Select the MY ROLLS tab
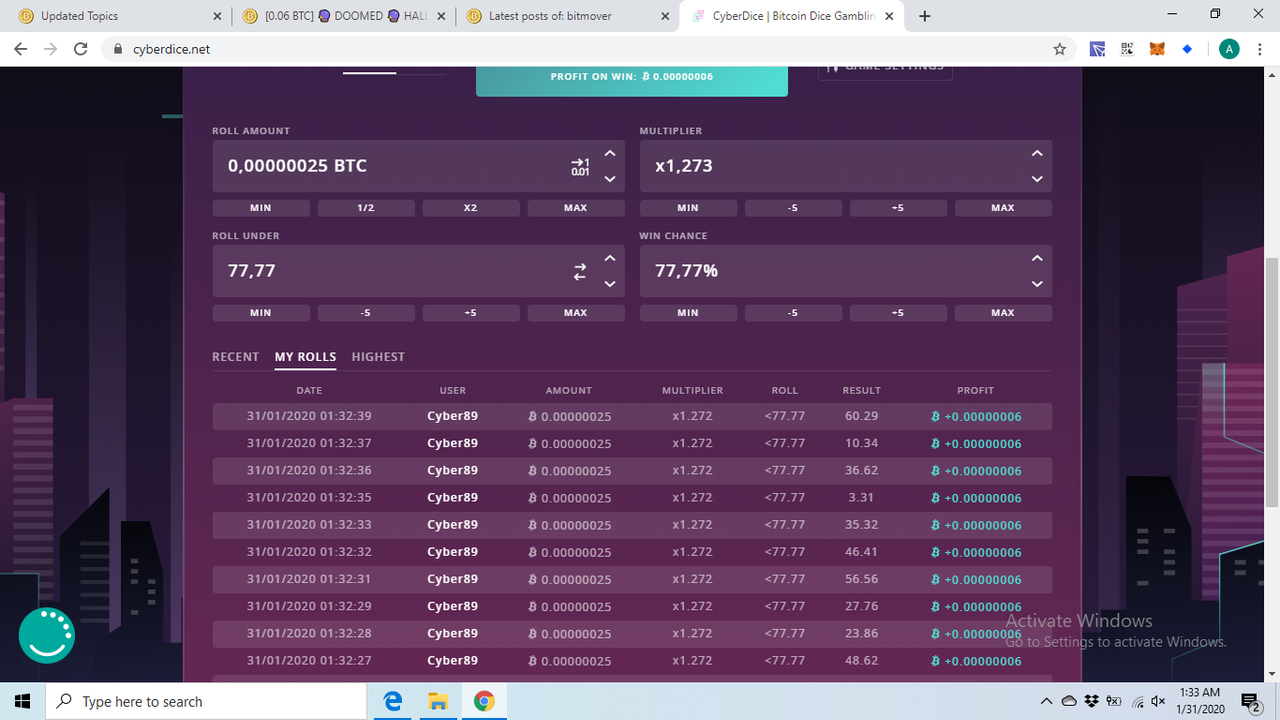The height and width of the screenshot is (720, 1280). point(305,357)
